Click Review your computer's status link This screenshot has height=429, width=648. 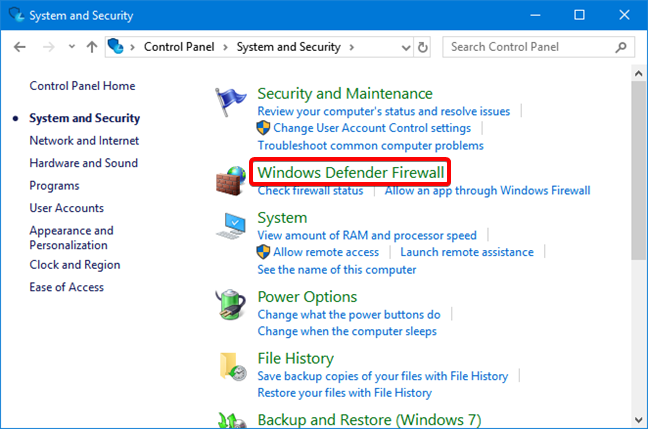point(384,111)
